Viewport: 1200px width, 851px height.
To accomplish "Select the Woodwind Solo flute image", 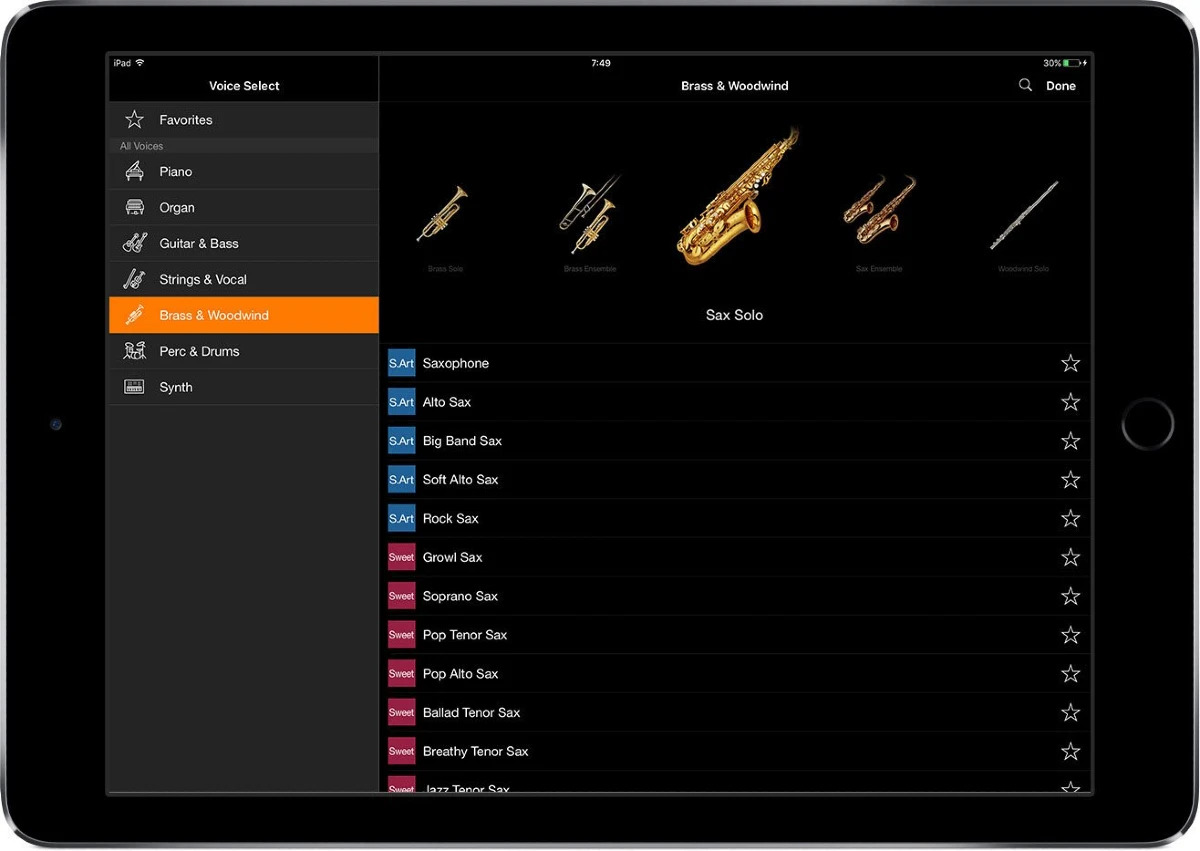I will 1024,215.
